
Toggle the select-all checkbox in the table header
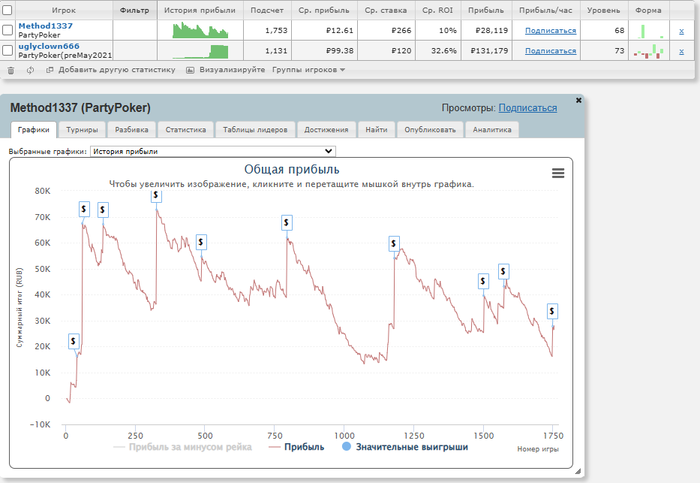click(8, 9)
